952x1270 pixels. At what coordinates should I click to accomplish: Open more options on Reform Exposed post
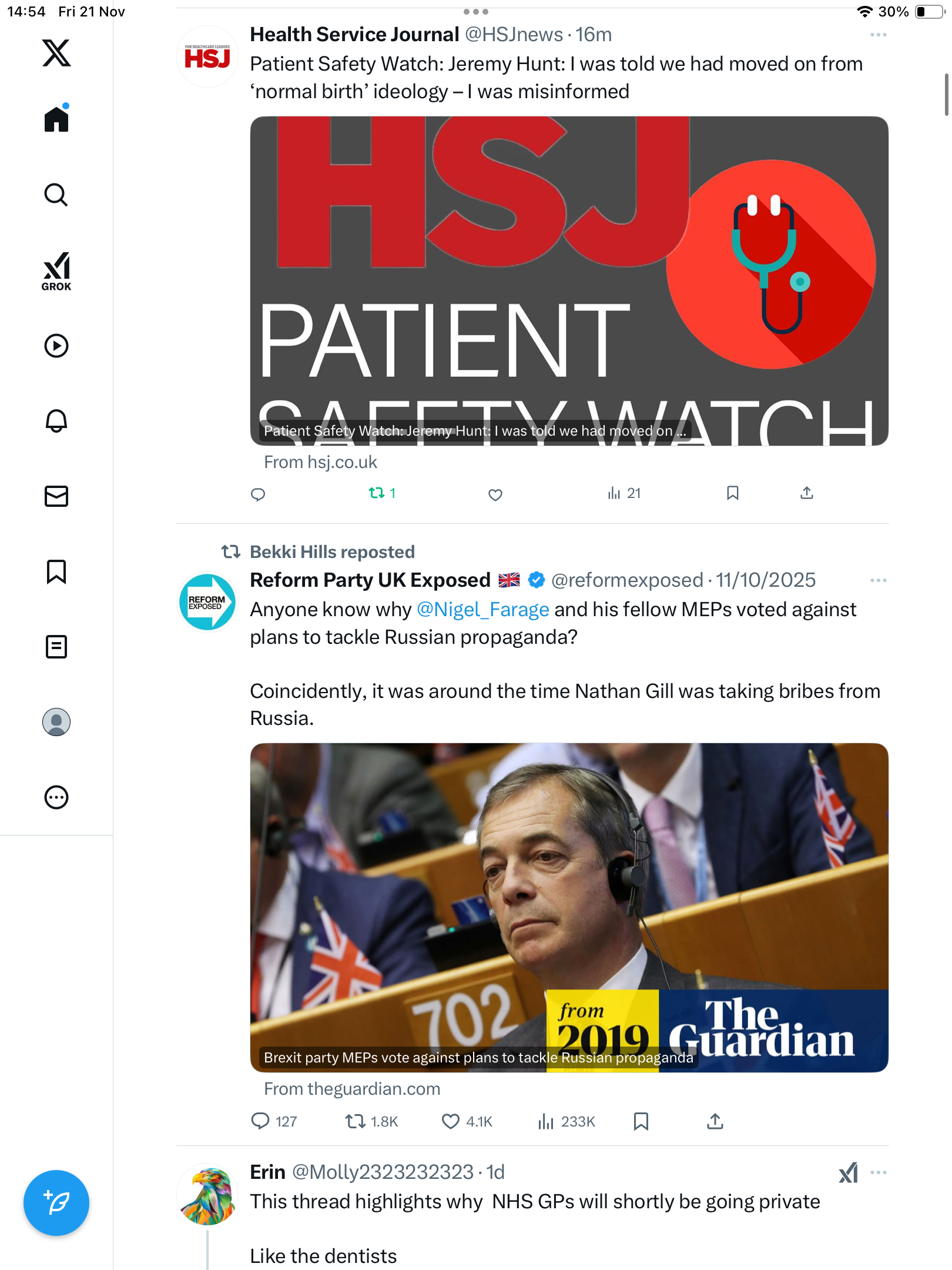(878, 580)
